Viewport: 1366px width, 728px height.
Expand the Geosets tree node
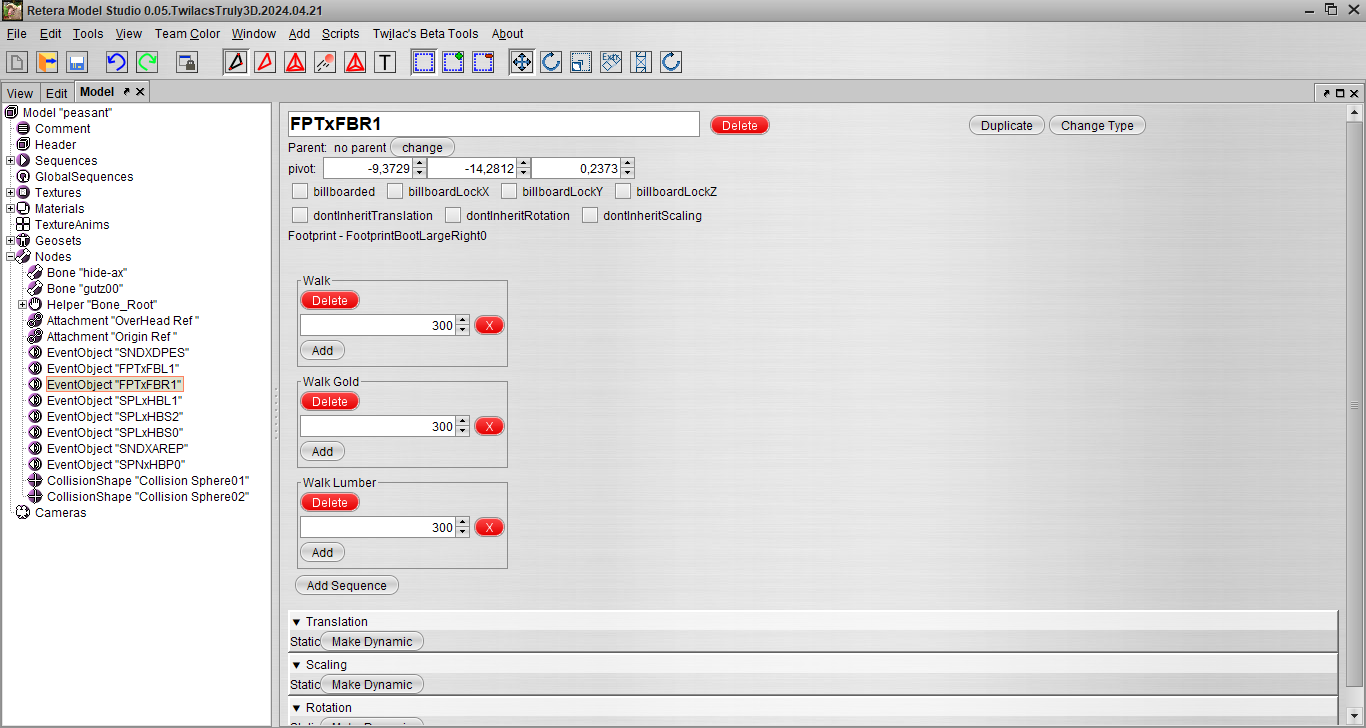[x=10, y=241]
